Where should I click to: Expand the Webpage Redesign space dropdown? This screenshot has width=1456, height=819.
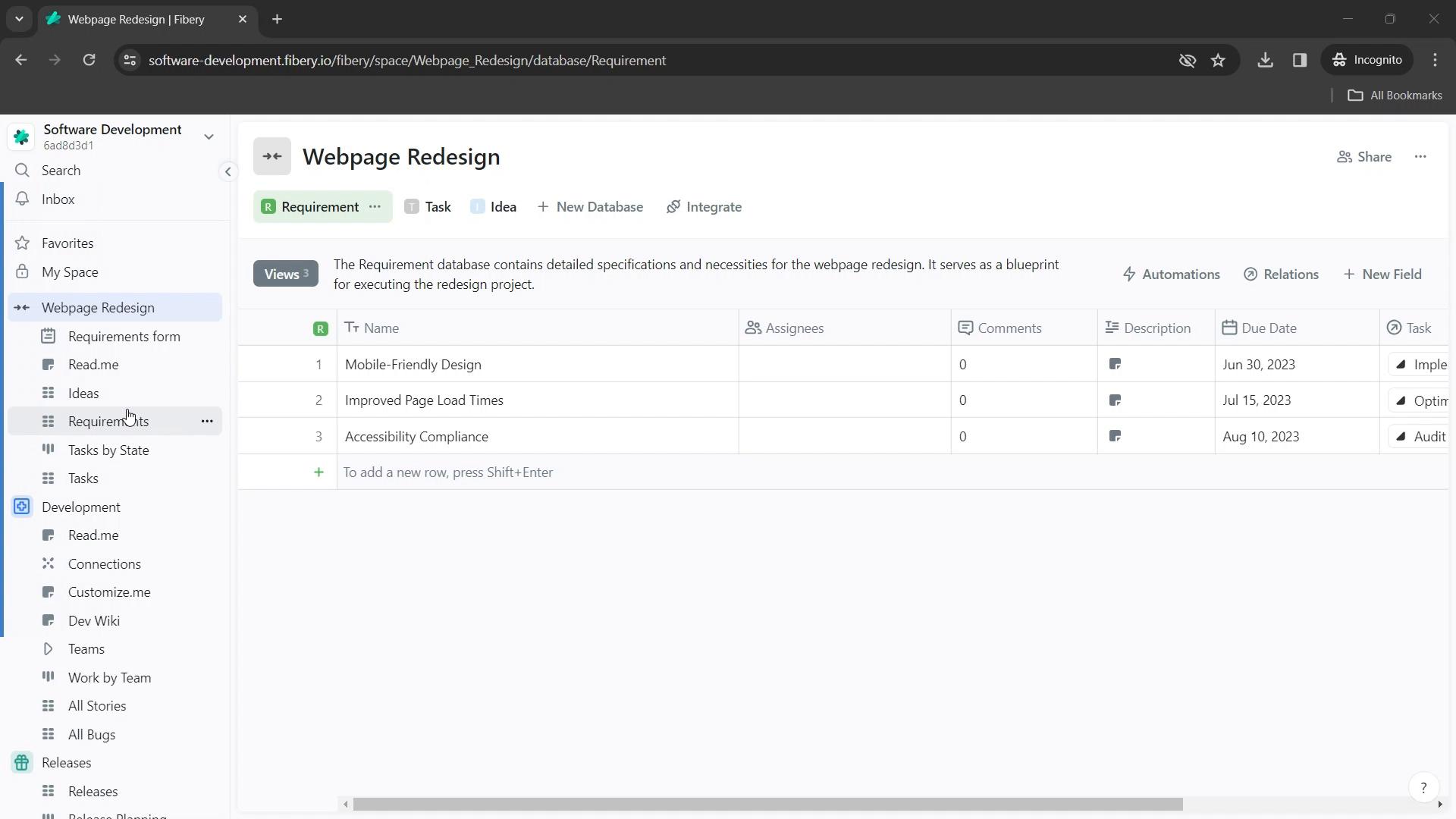pos(22,307)
